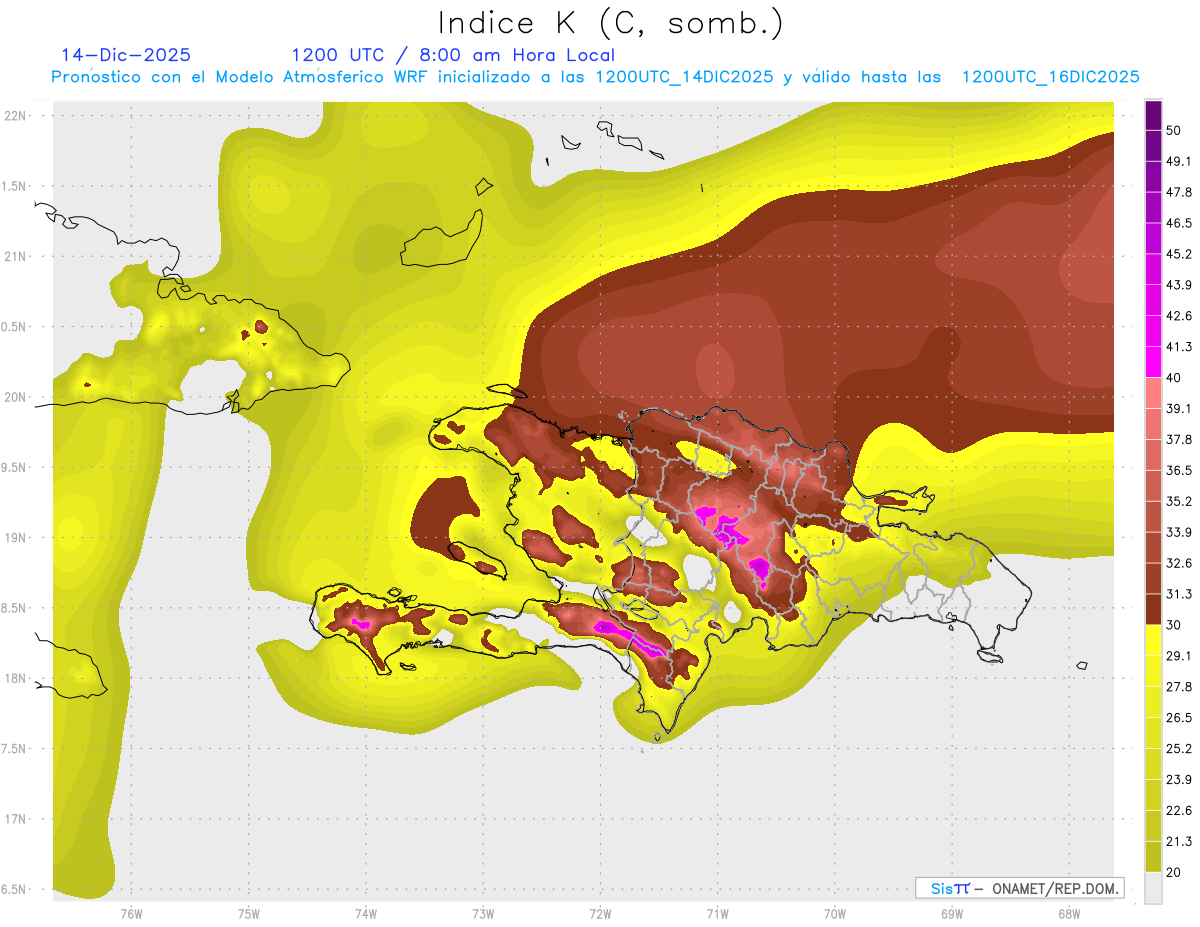Click the legend value "41.3"
The width and height of the screenshot is (1200, 927).
coord(1179,347)
